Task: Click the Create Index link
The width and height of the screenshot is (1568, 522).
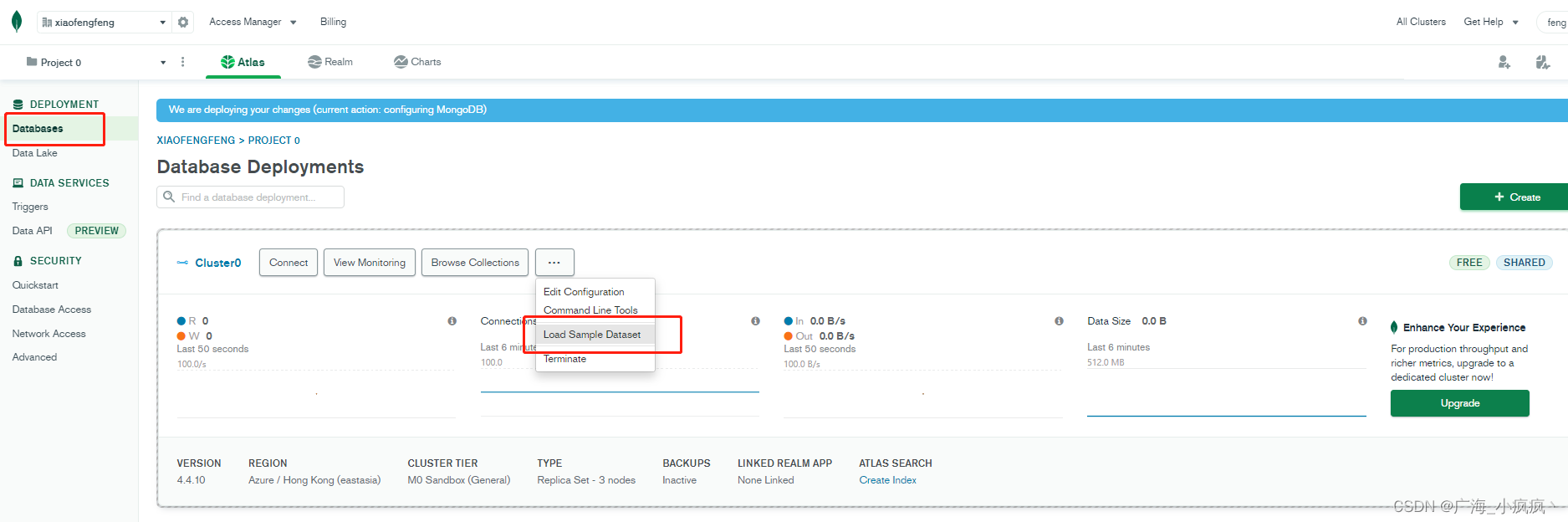Action: 887,480
